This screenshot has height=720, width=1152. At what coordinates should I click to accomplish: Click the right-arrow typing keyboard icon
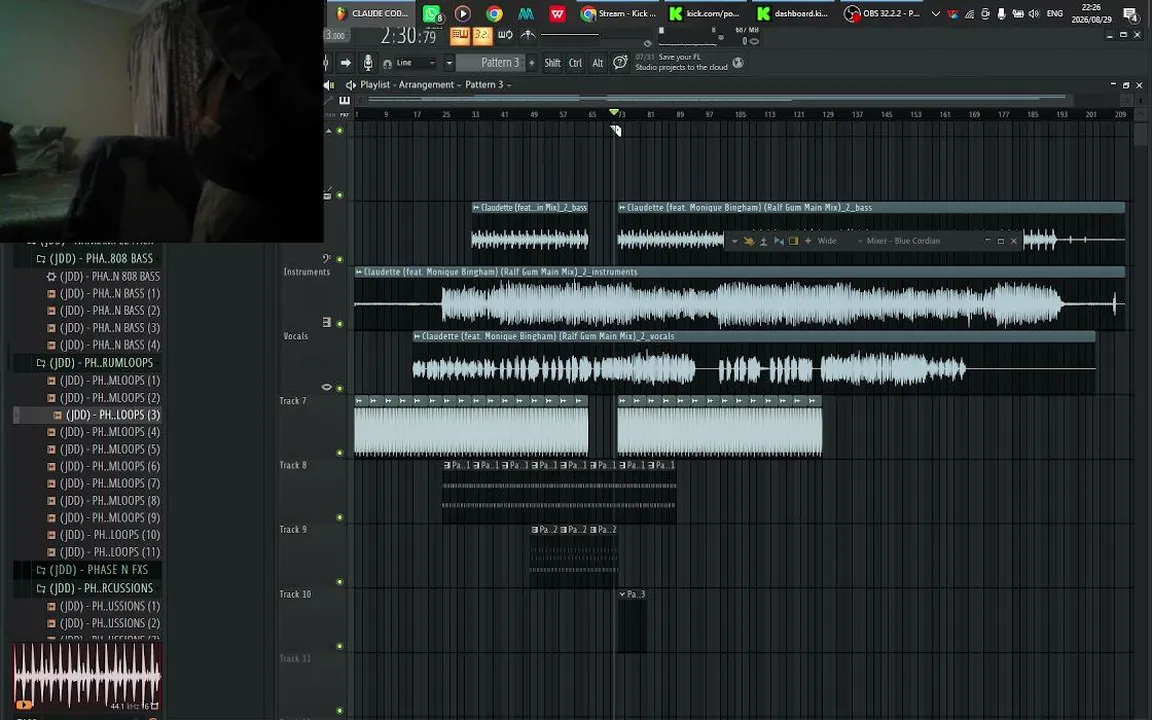[345, 62]
